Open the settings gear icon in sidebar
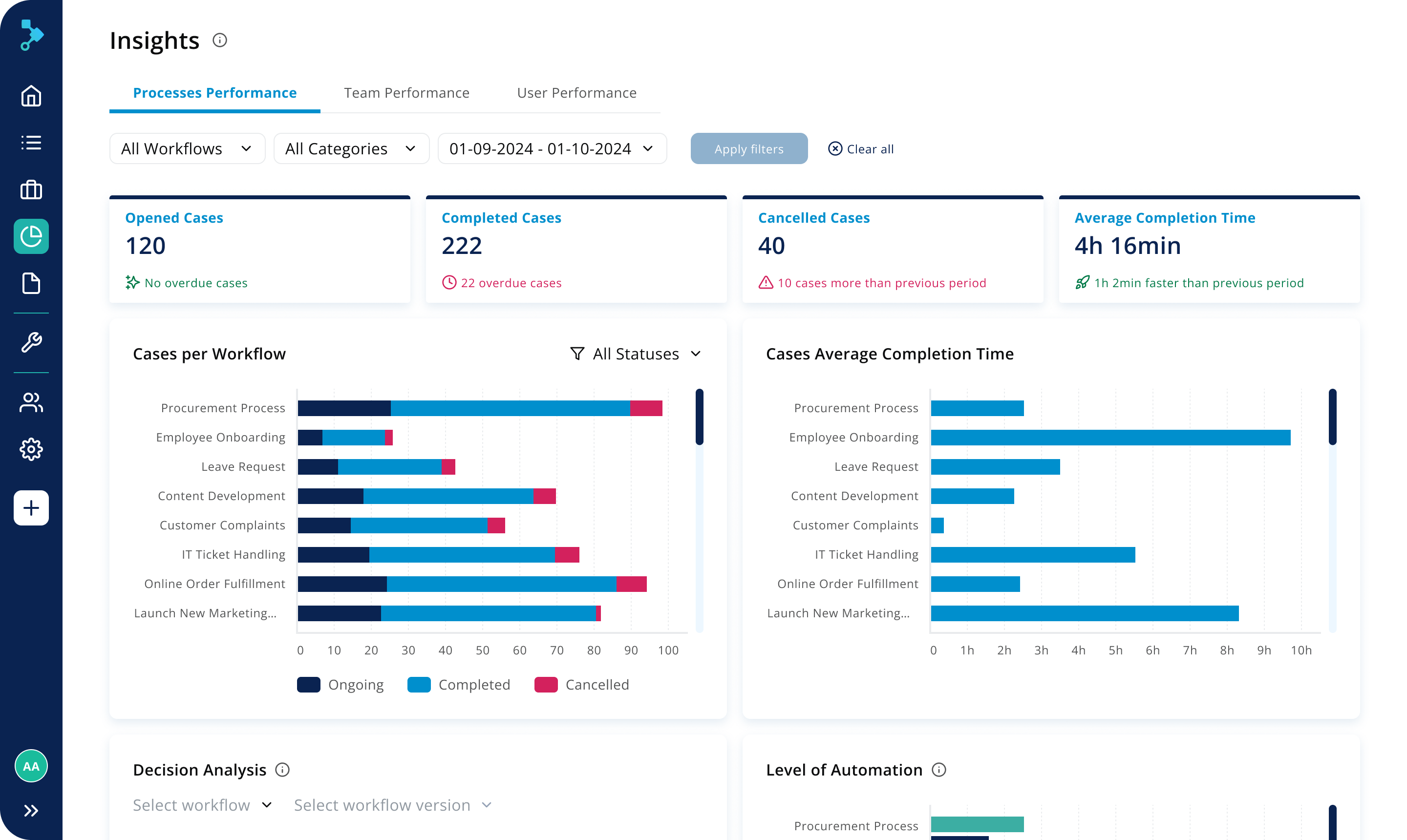Viewport: 1407px width, 840px height. (x=31, y=449)
